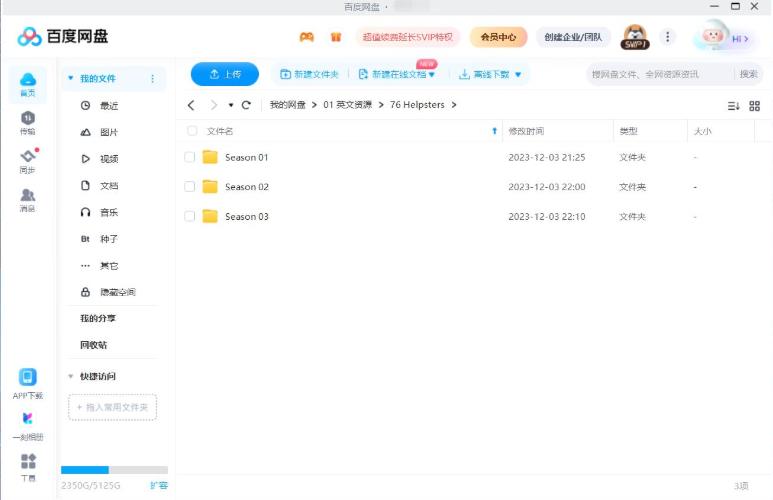773x500 pixels.
Task: Open the Season 03 folder icon
Action: coord(210,216)
